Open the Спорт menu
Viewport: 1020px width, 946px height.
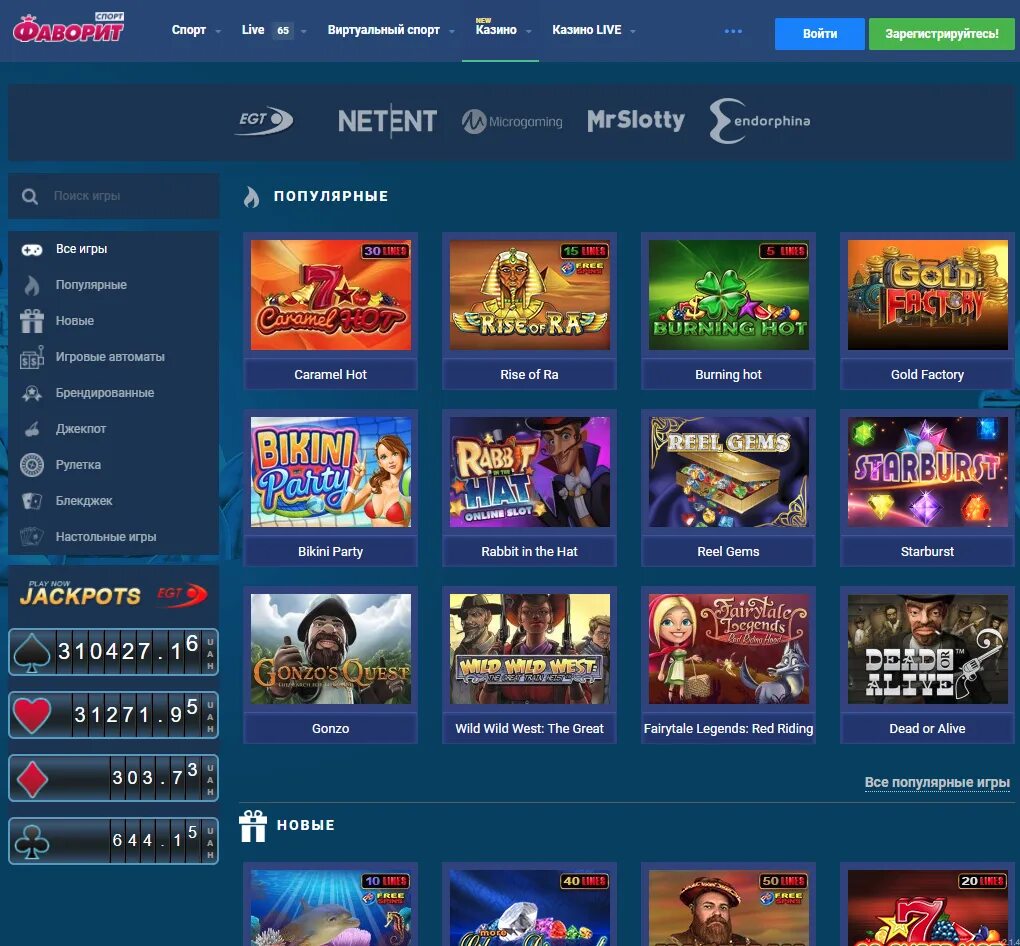(189, 30)
